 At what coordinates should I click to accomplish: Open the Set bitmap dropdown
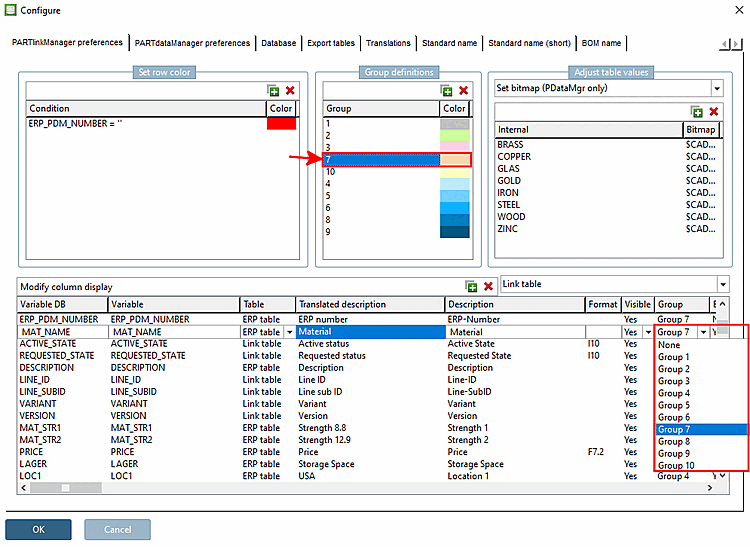point(716,88)
